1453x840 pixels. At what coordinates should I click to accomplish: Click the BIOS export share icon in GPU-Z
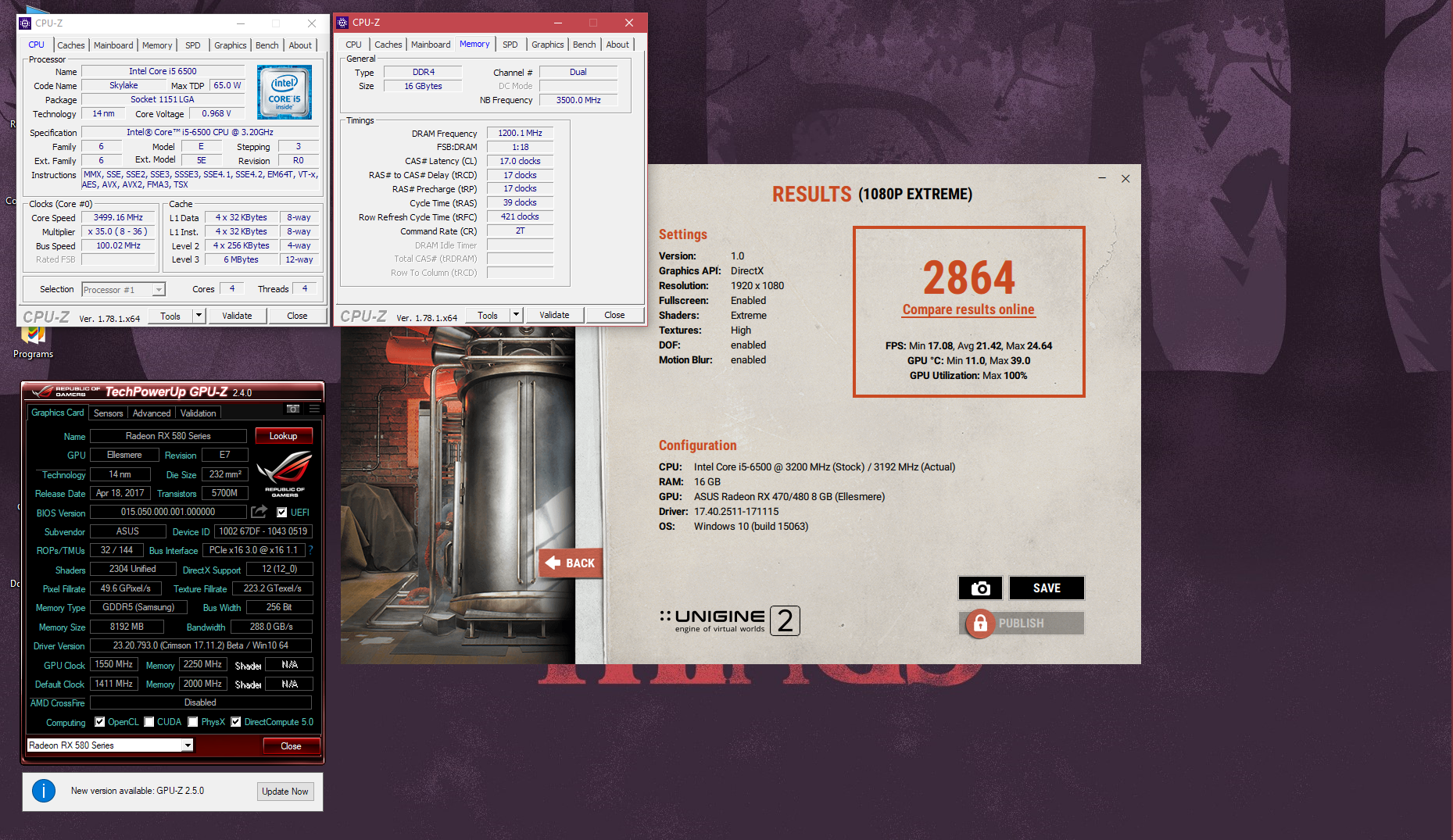[x=259, y=512]
